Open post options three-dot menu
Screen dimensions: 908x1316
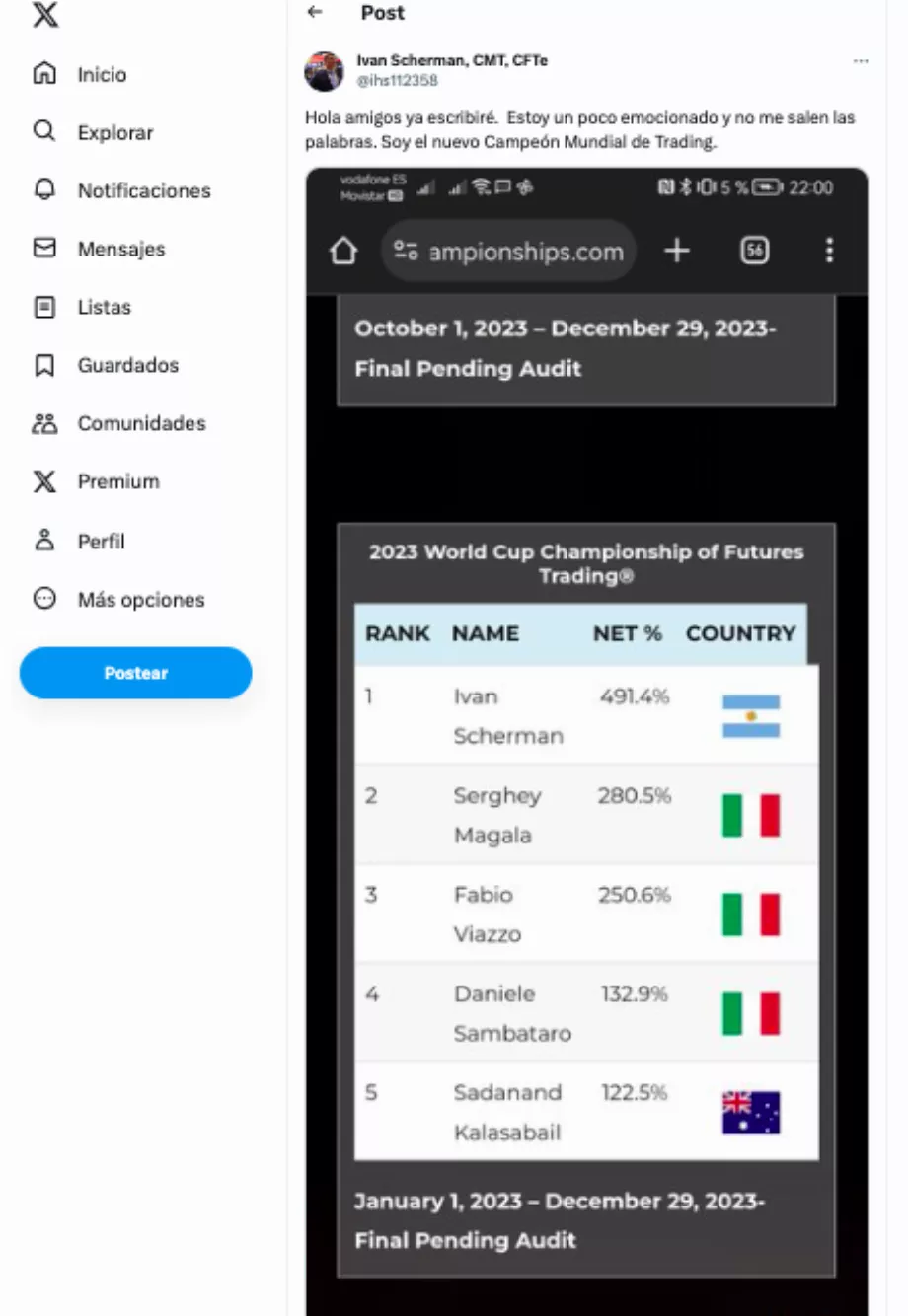tap(861, 61)
